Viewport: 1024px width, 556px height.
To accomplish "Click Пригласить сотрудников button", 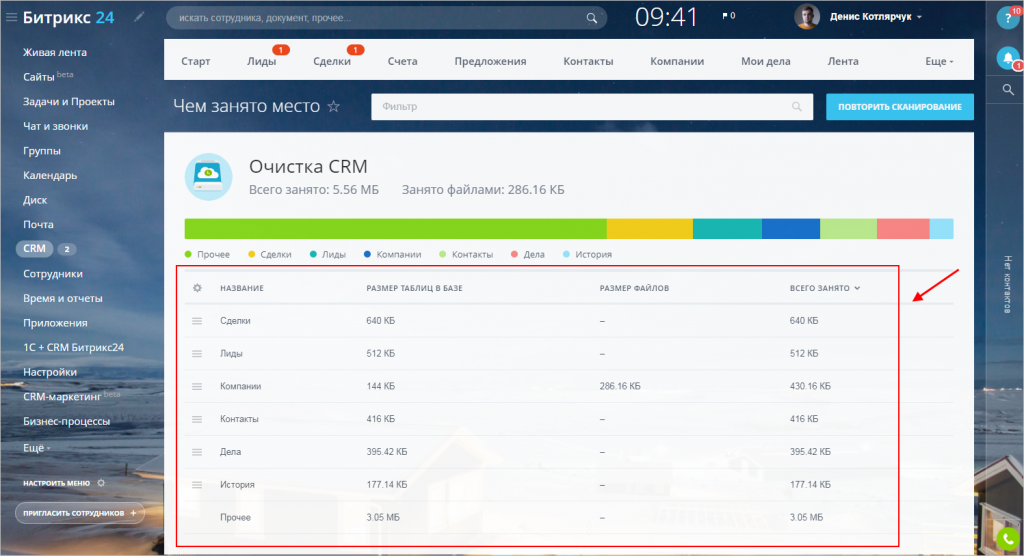I will coord(80,513).
